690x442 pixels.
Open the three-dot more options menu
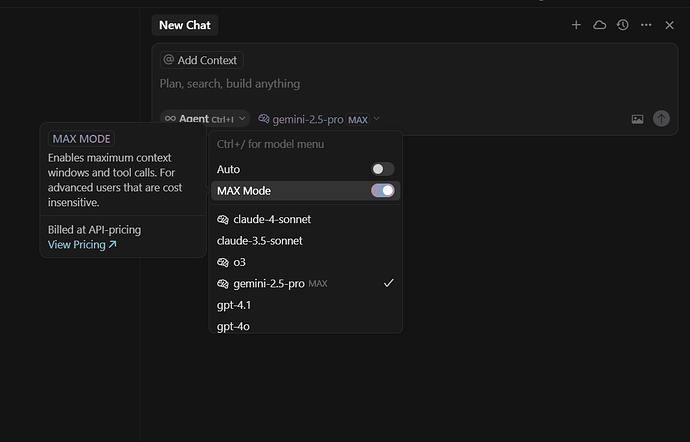point(646,25)
